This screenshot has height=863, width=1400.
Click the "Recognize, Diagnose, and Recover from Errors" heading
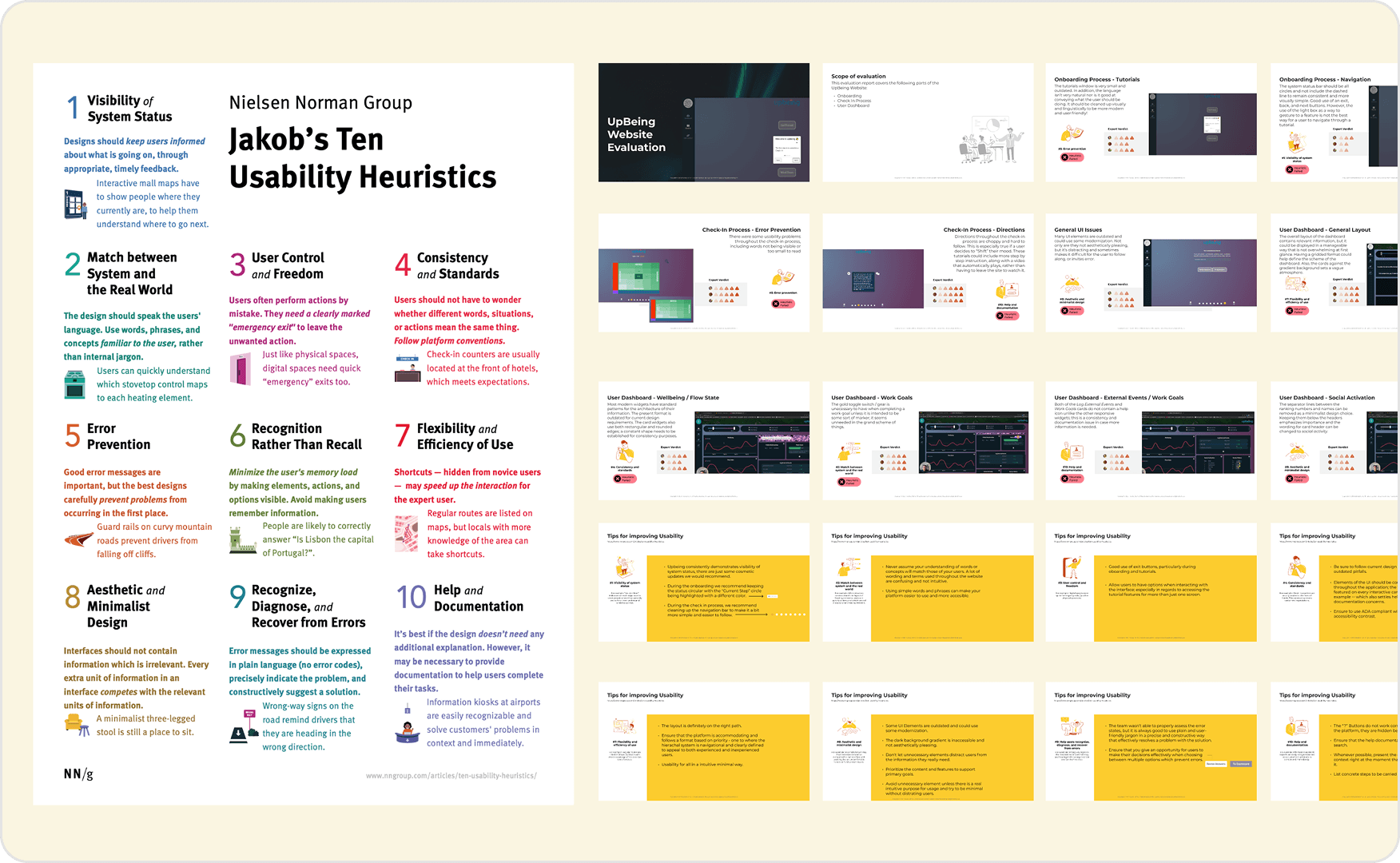tap(308, 606)
